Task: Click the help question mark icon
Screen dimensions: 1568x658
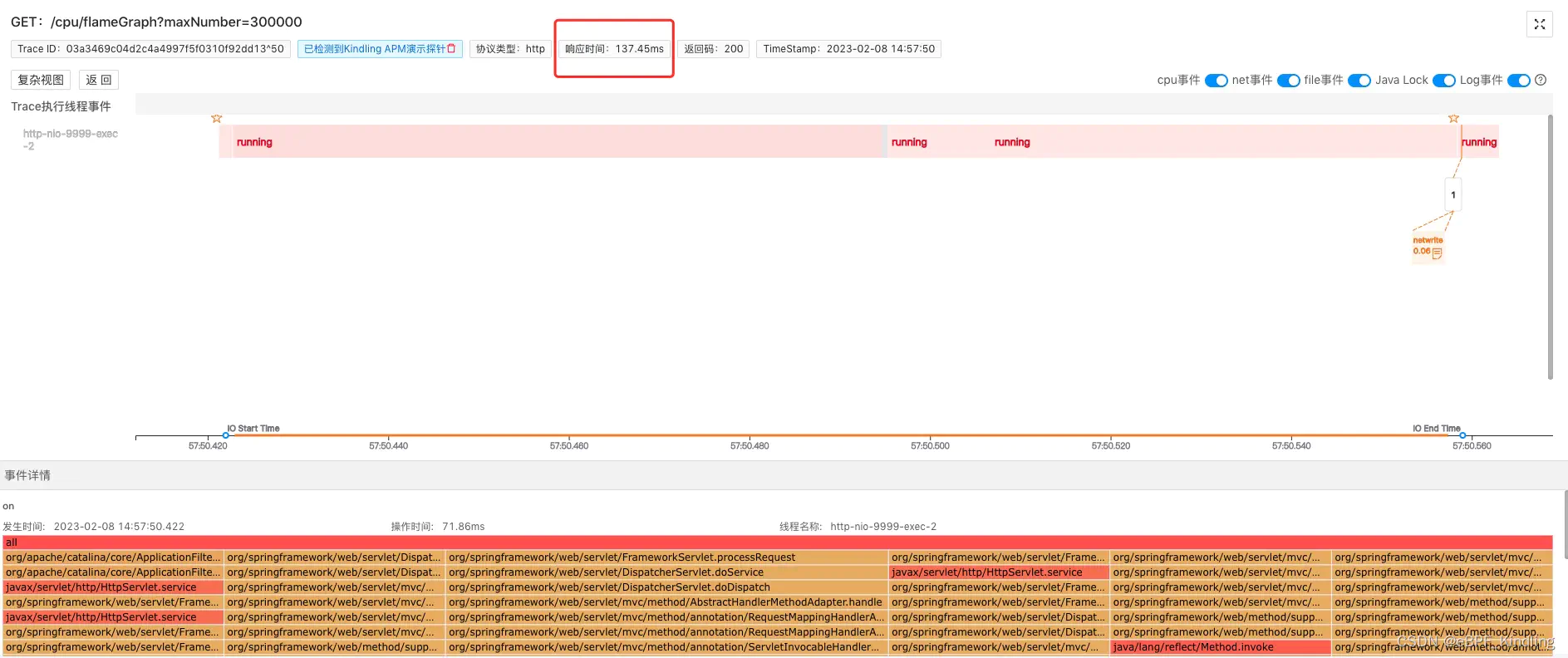Action: pyautogui.click(x=1541, y=81)
